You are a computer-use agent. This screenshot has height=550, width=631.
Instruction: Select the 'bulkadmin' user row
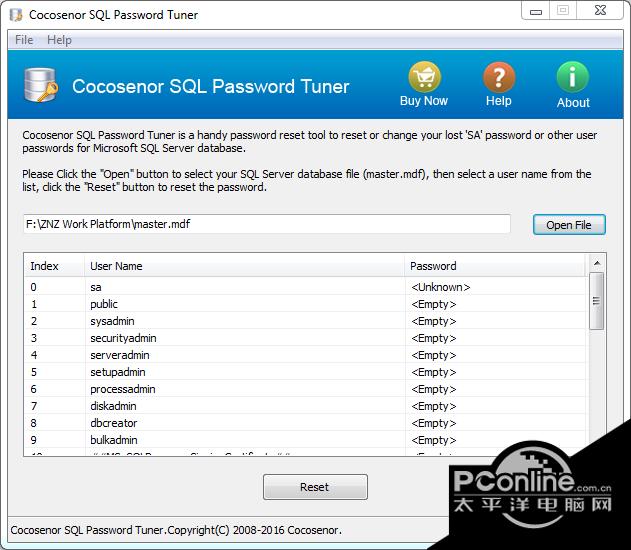coord(305,440)
